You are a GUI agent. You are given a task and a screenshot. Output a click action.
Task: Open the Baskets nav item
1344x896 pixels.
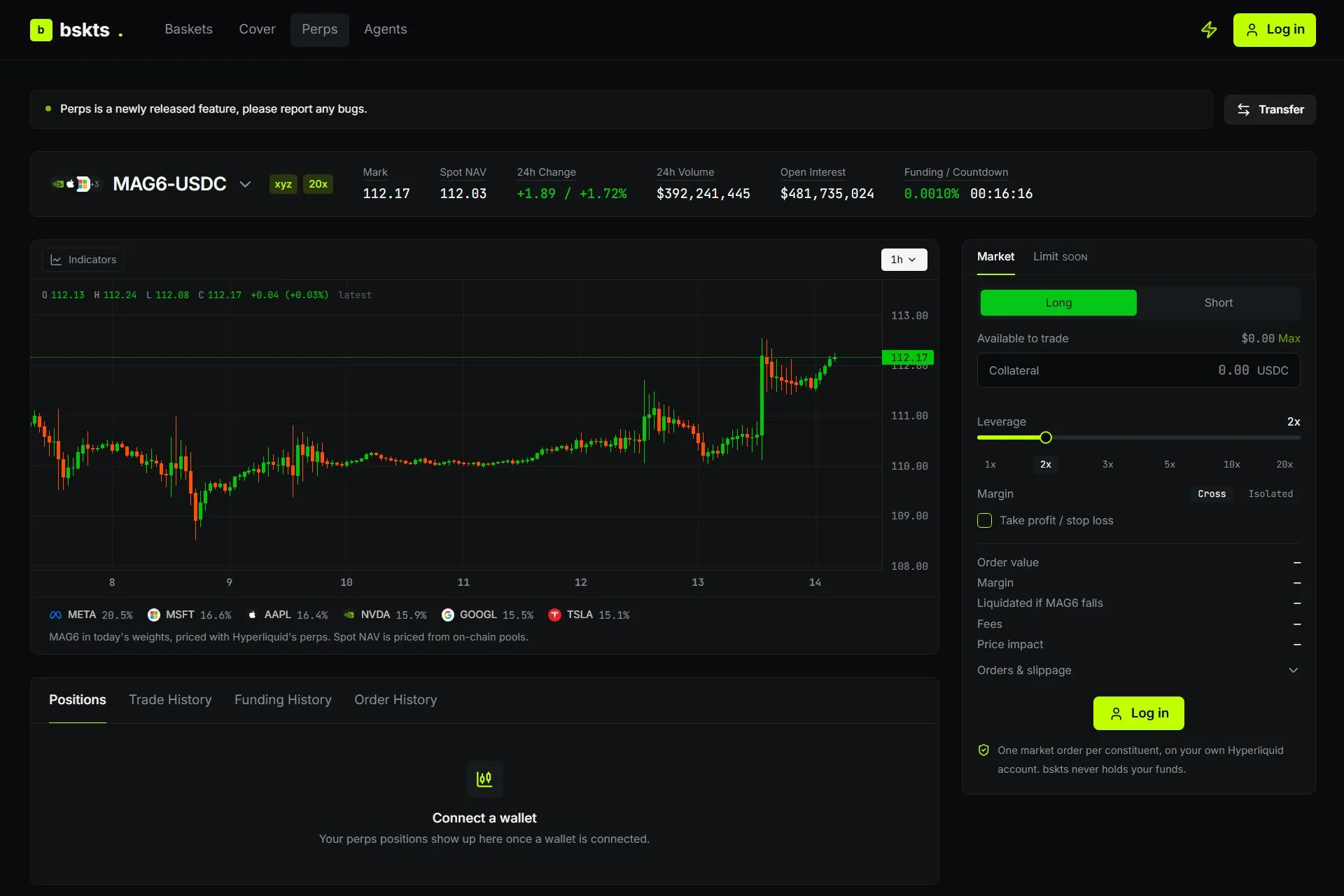[x=188, y=29]
